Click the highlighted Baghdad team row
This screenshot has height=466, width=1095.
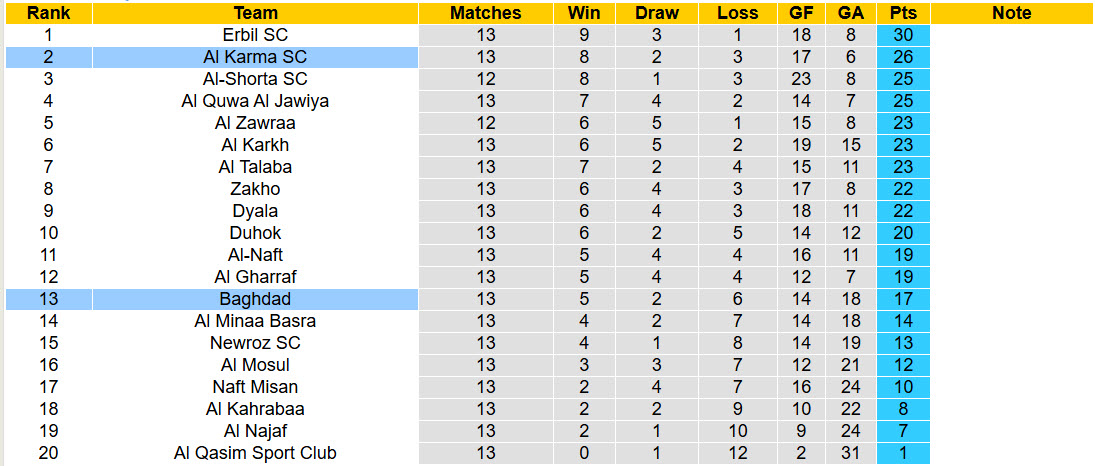(x=255, y=299)
